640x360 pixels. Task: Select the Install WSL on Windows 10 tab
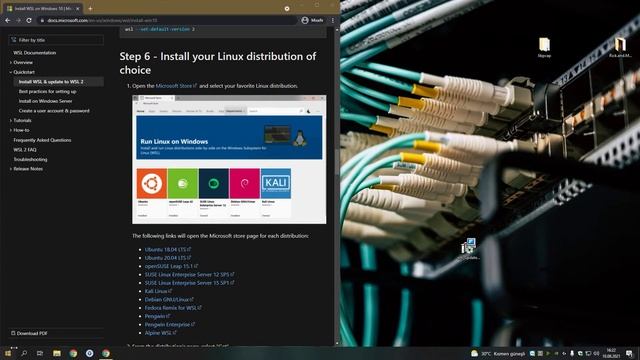[x=42, y=8]
